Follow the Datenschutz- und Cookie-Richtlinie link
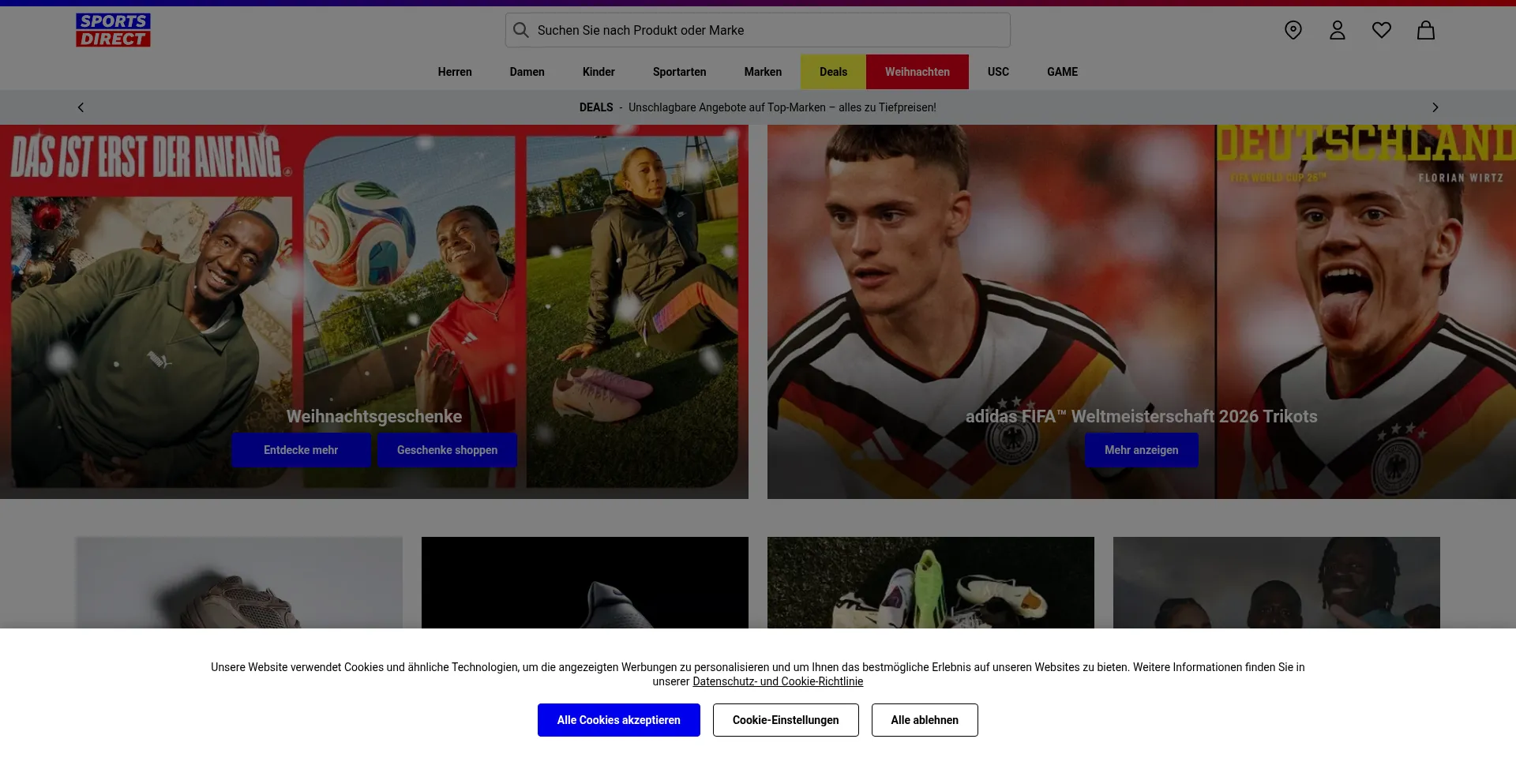Screen dimensions: 1516x784 [x=777, y=681]
